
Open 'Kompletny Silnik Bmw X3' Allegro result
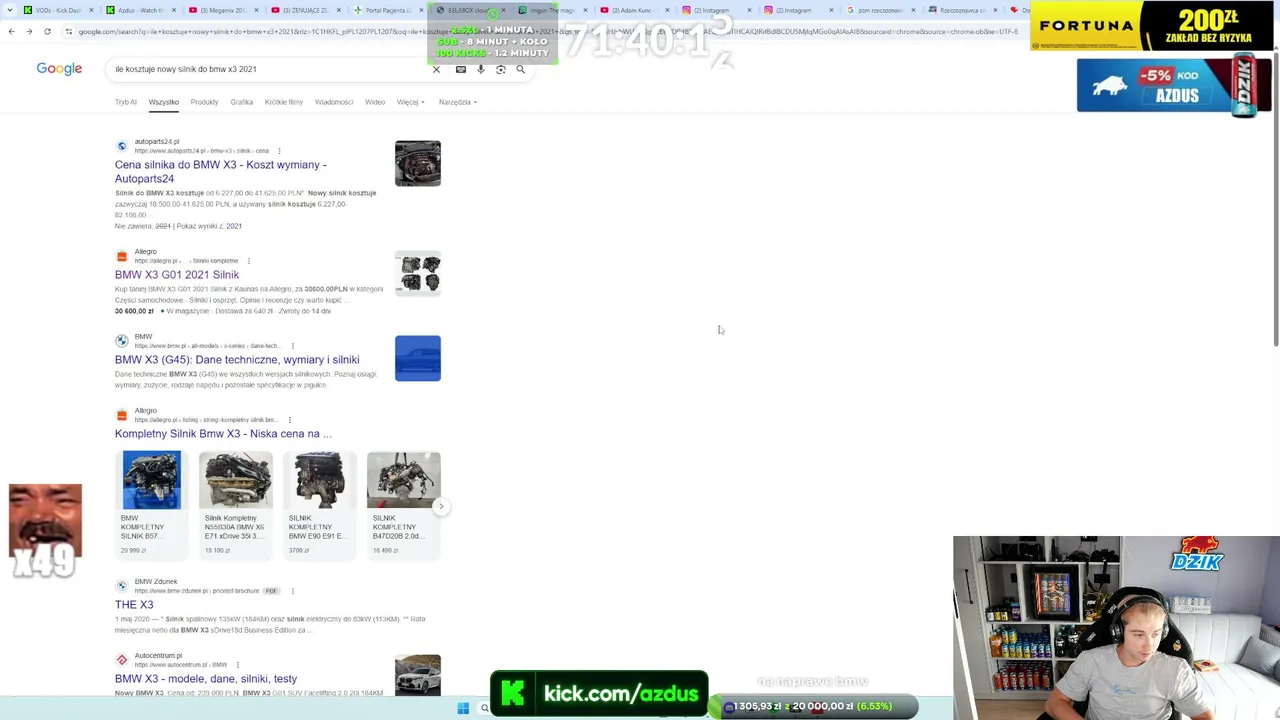(223, 434)
